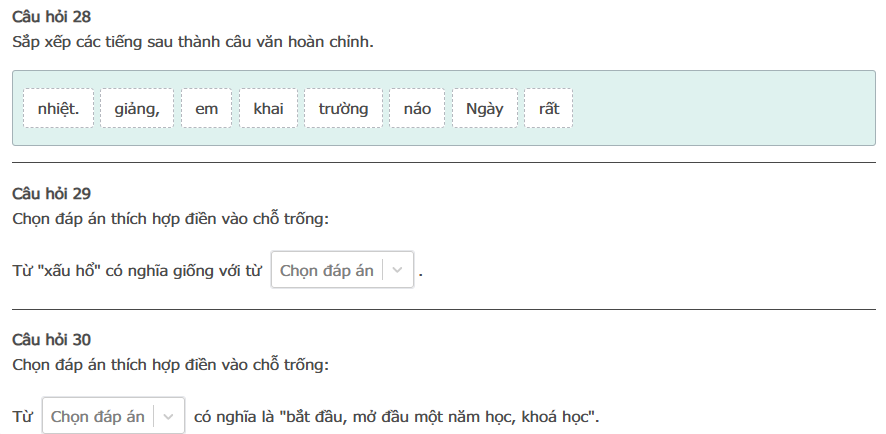Open the "Chọn đáp án" dropdown in question 30
This screenshot has height=434, width=886.
(x=98, y=416)
